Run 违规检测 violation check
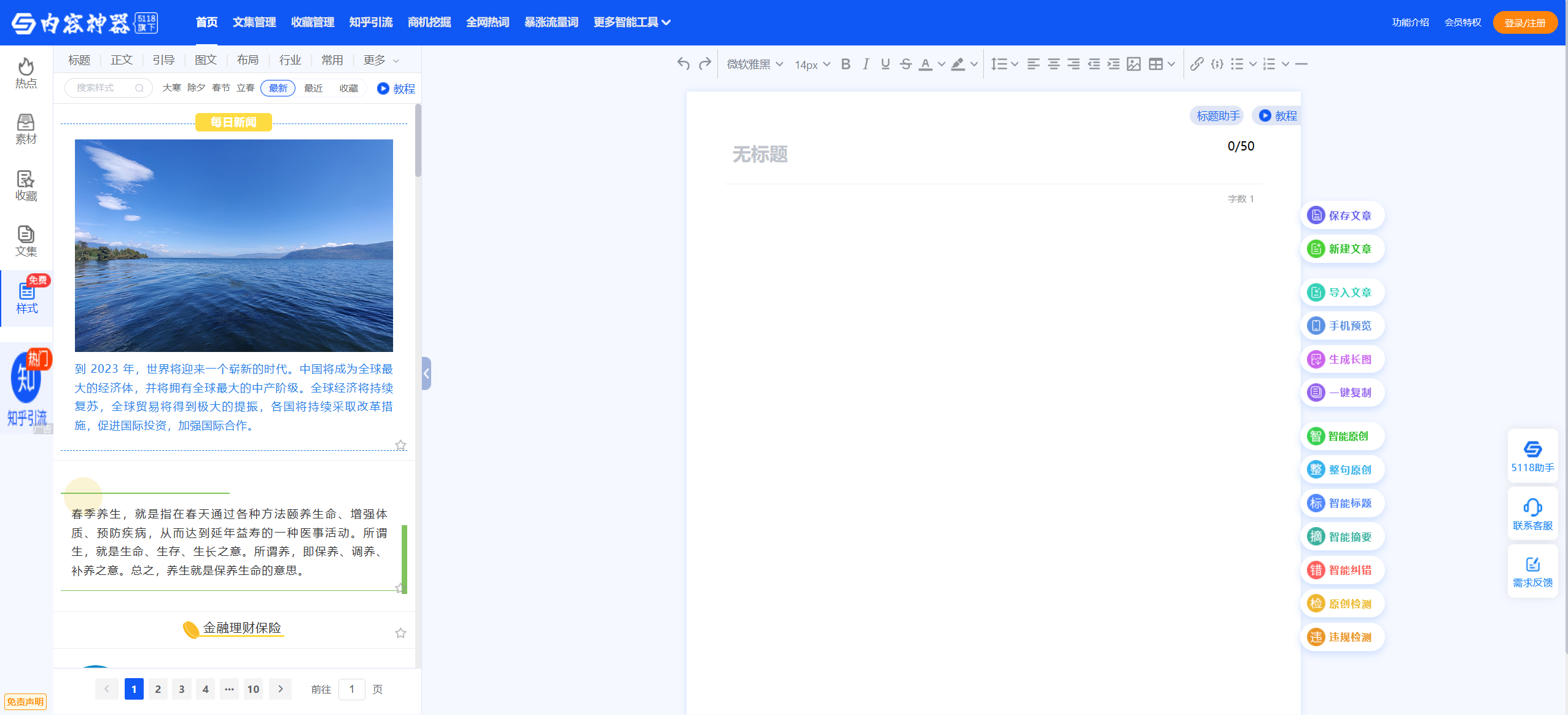Viewport: 1568px width, 715px height. (x=1342, y=637)
